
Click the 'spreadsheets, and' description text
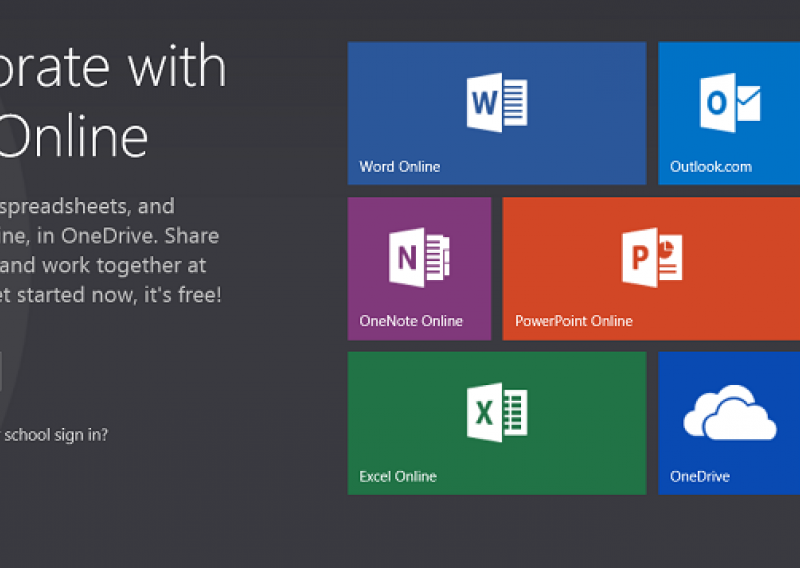click(87, 207)
